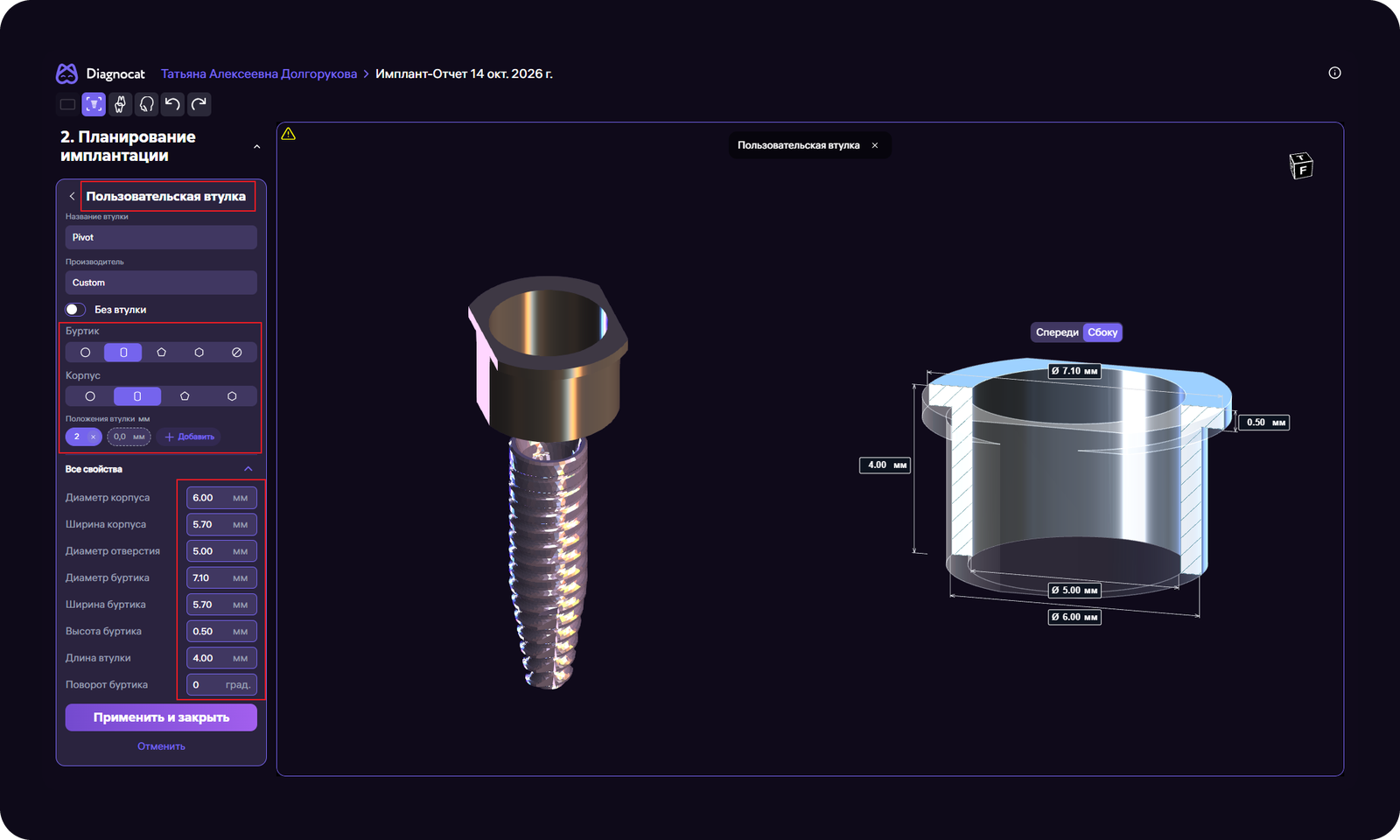
Task: Switch to the Спереди view
Action: pos(1057,332)
